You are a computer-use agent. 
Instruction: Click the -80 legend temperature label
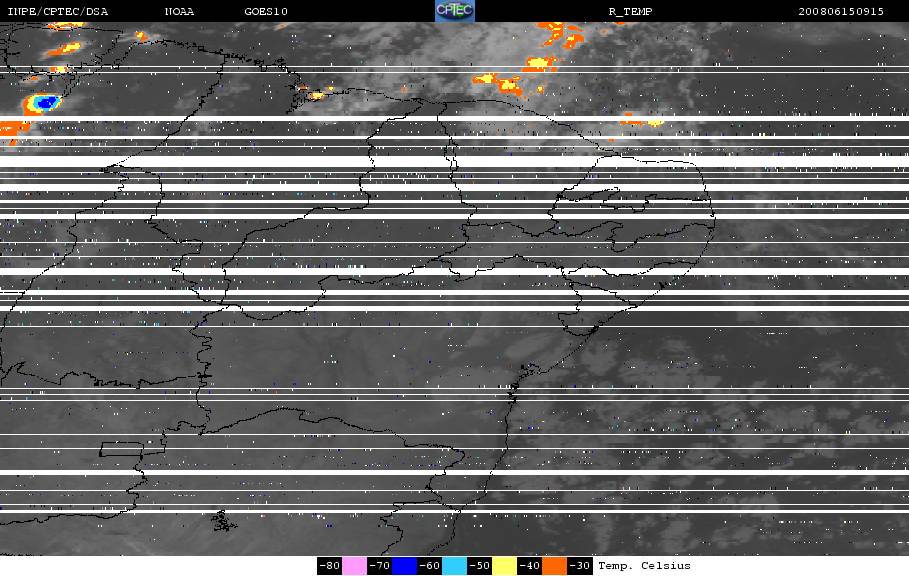coord(329,566)
